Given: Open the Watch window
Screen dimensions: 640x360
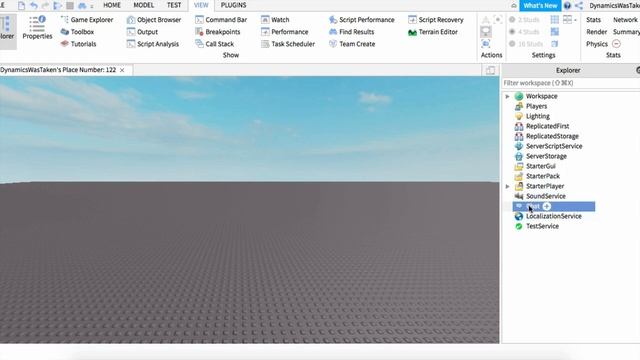Looking at the screenshot, I should click(275, 20).
